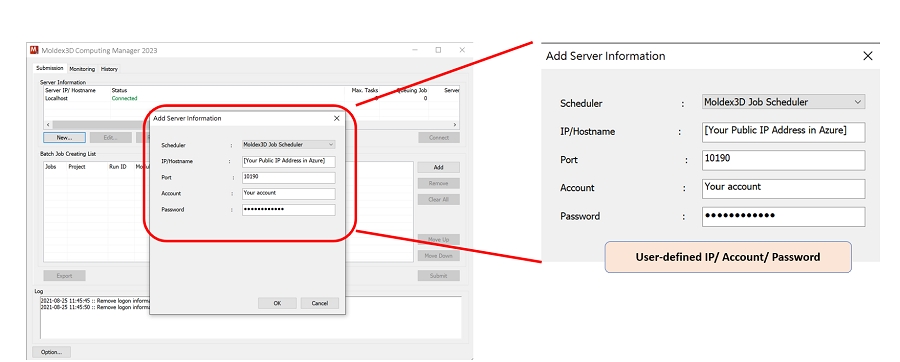Screen dimensions: 900x362
Task: Click the Account field in small dialog
Action: click(289, 193)
